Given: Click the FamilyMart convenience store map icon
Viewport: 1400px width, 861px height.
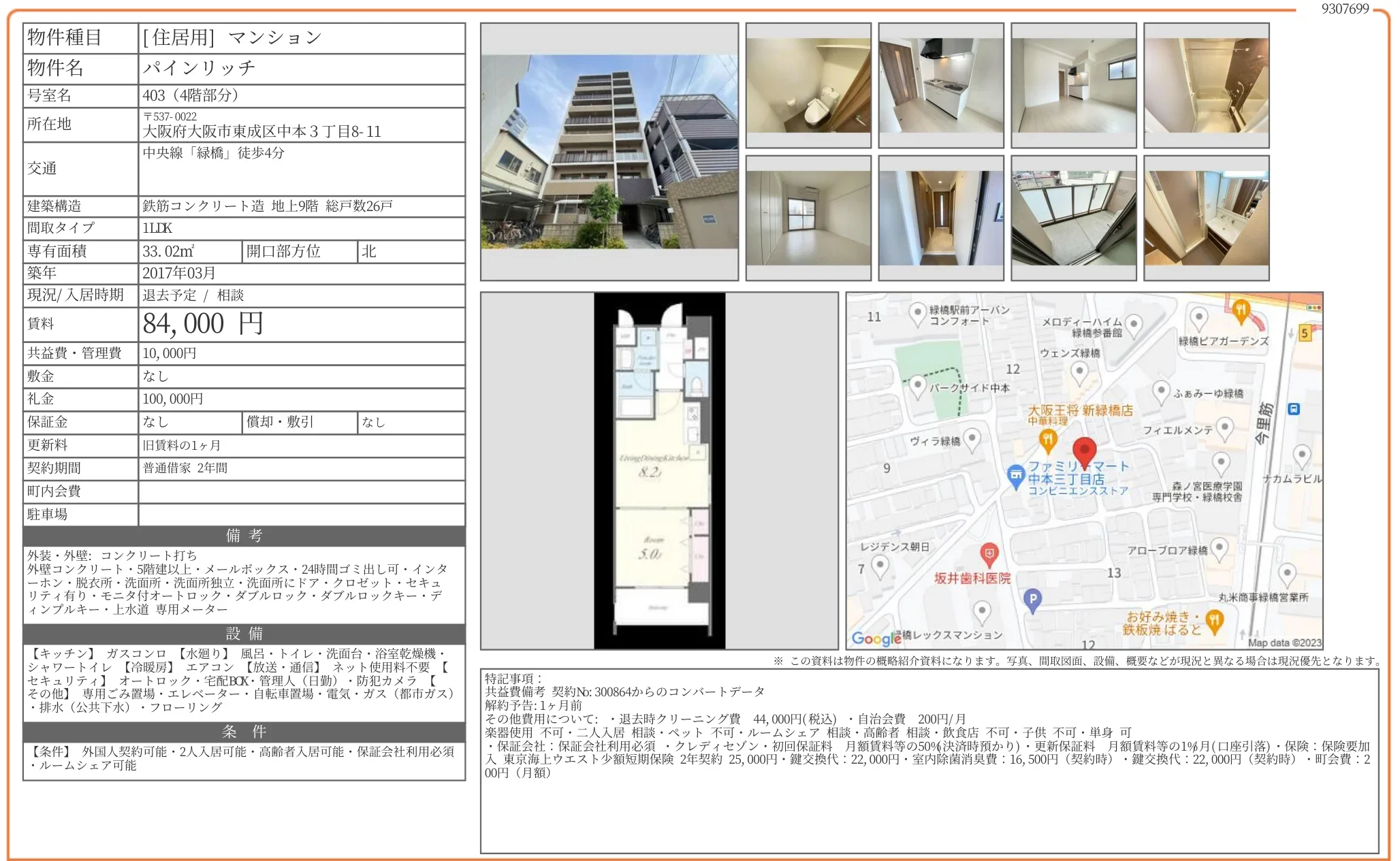Looking at the screenshot, I should click(1015, 474).
